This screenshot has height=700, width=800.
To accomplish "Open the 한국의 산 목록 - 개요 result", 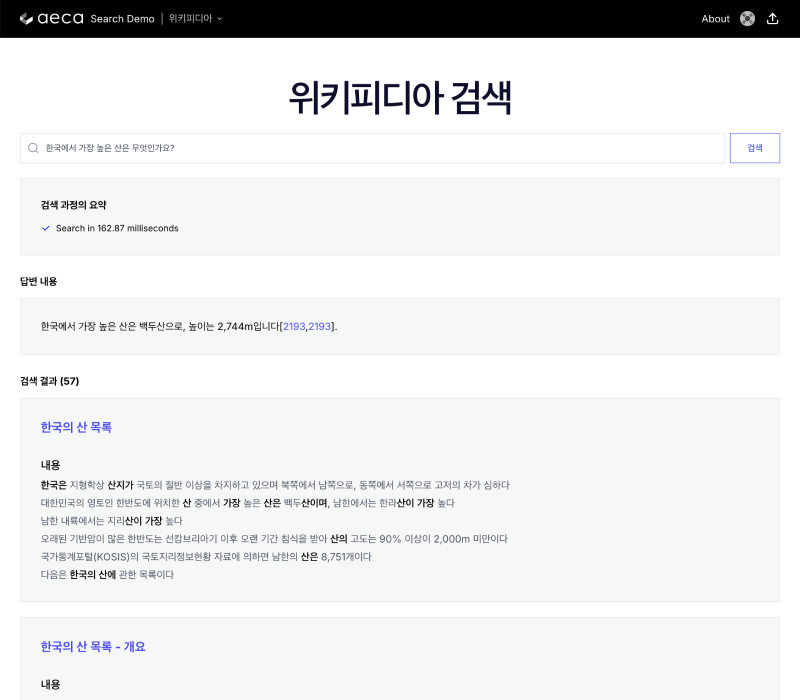I will coord(93,646).
